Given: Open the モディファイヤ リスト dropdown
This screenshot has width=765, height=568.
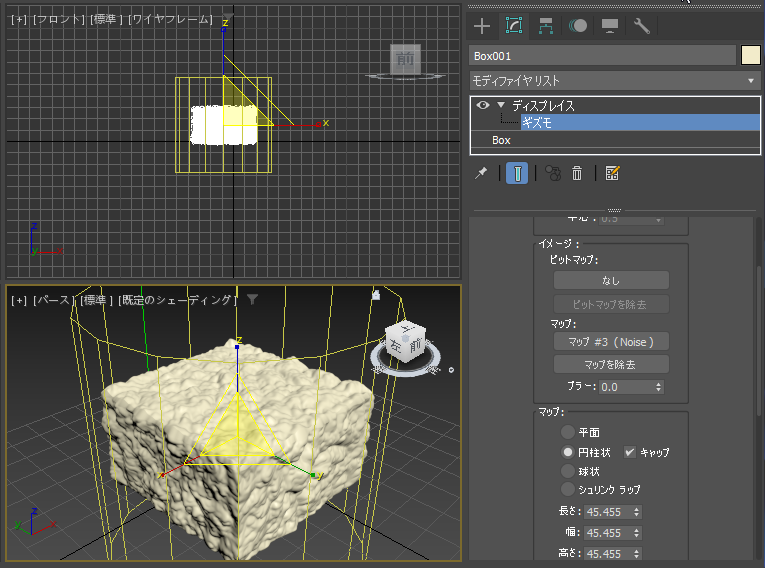Looking at the screenshot, I should [x=615, y=81].
